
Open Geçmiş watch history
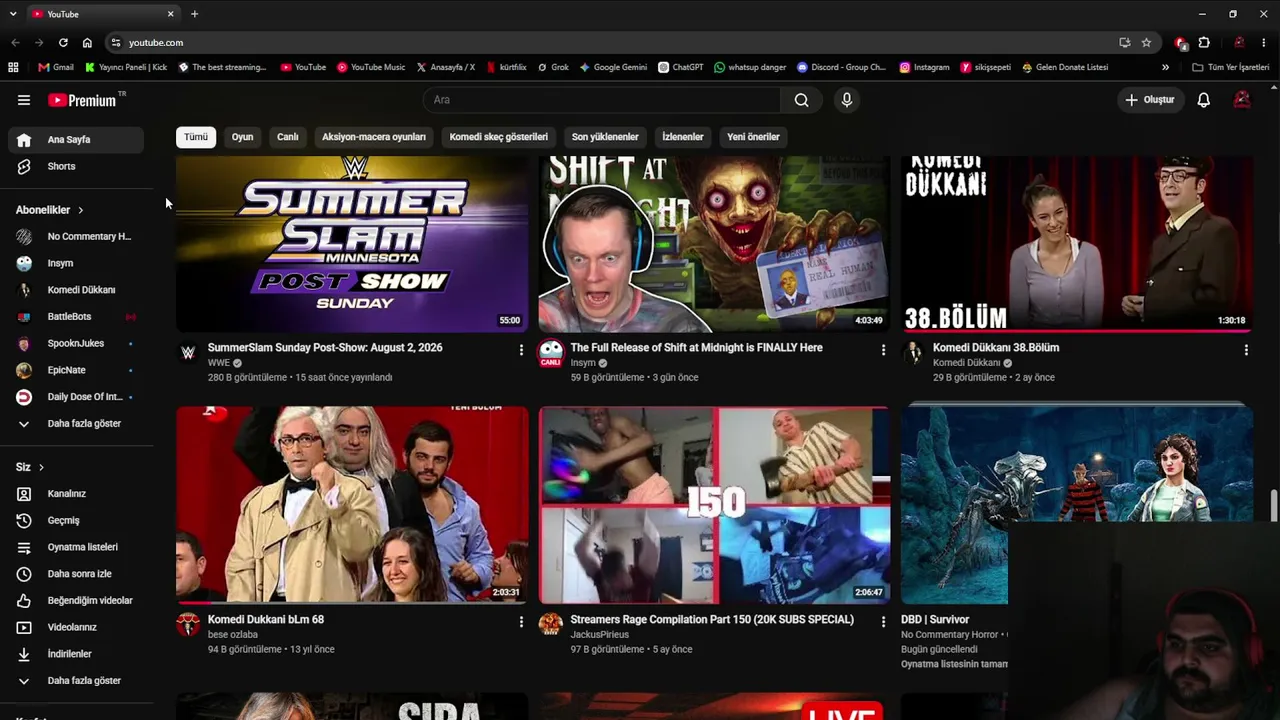76,520
